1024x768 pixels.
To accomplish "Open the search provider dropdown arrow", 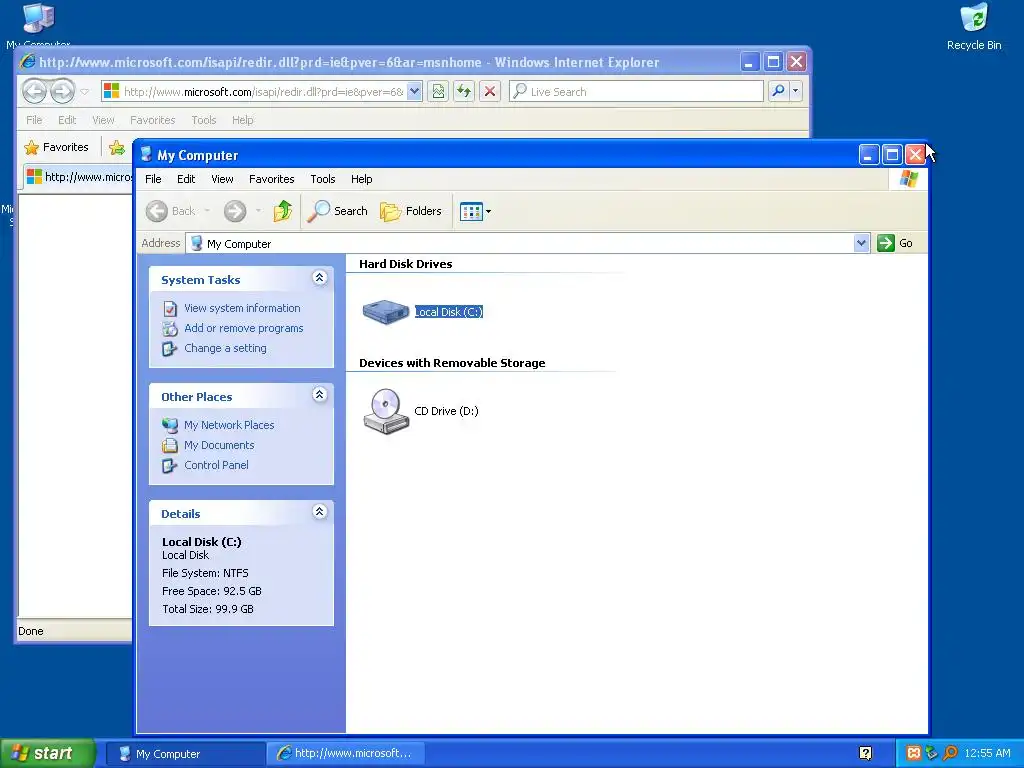I will [795, 91].
